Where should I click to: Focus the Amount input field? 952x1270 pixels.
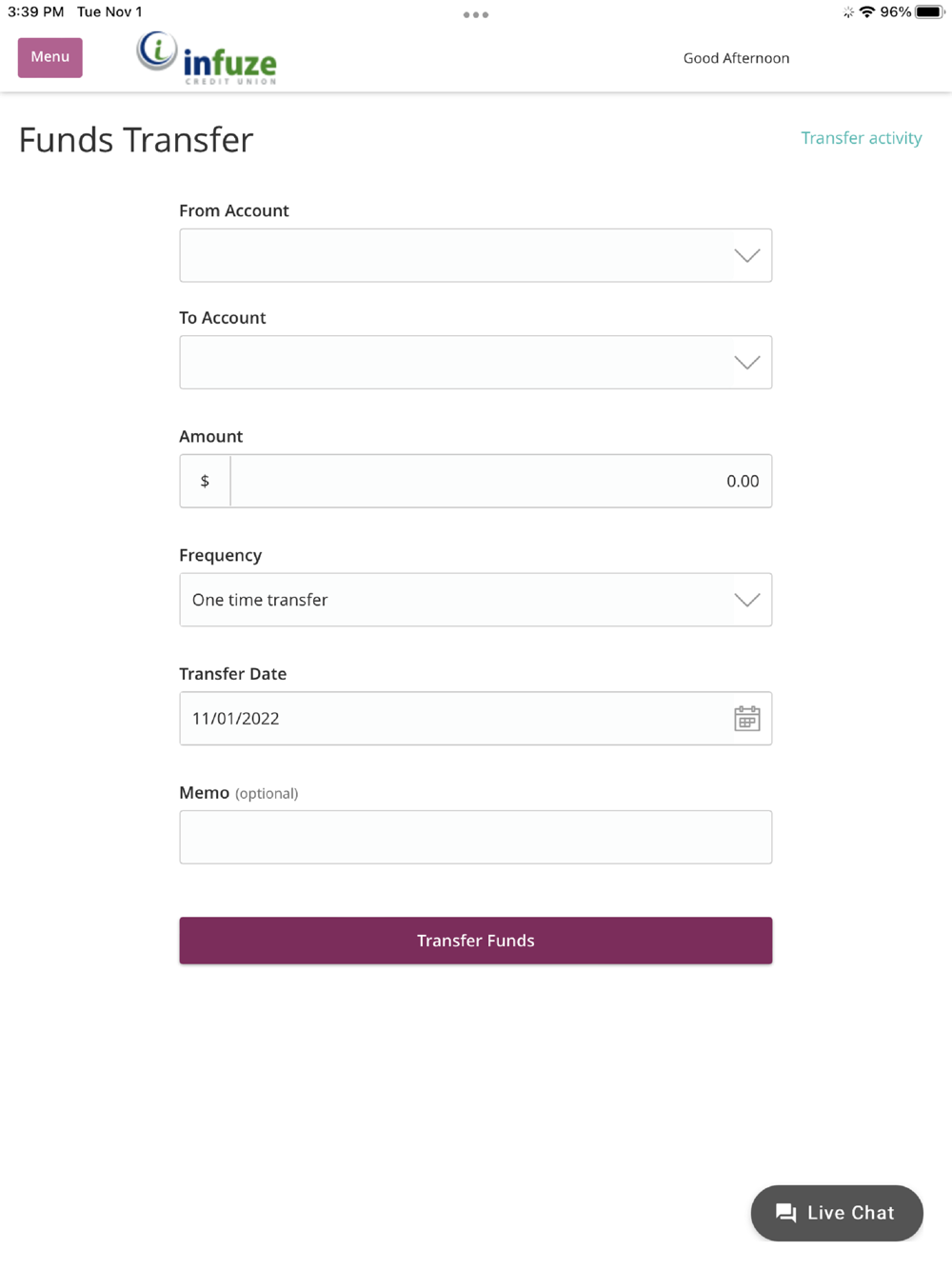[x=501, y=481]
